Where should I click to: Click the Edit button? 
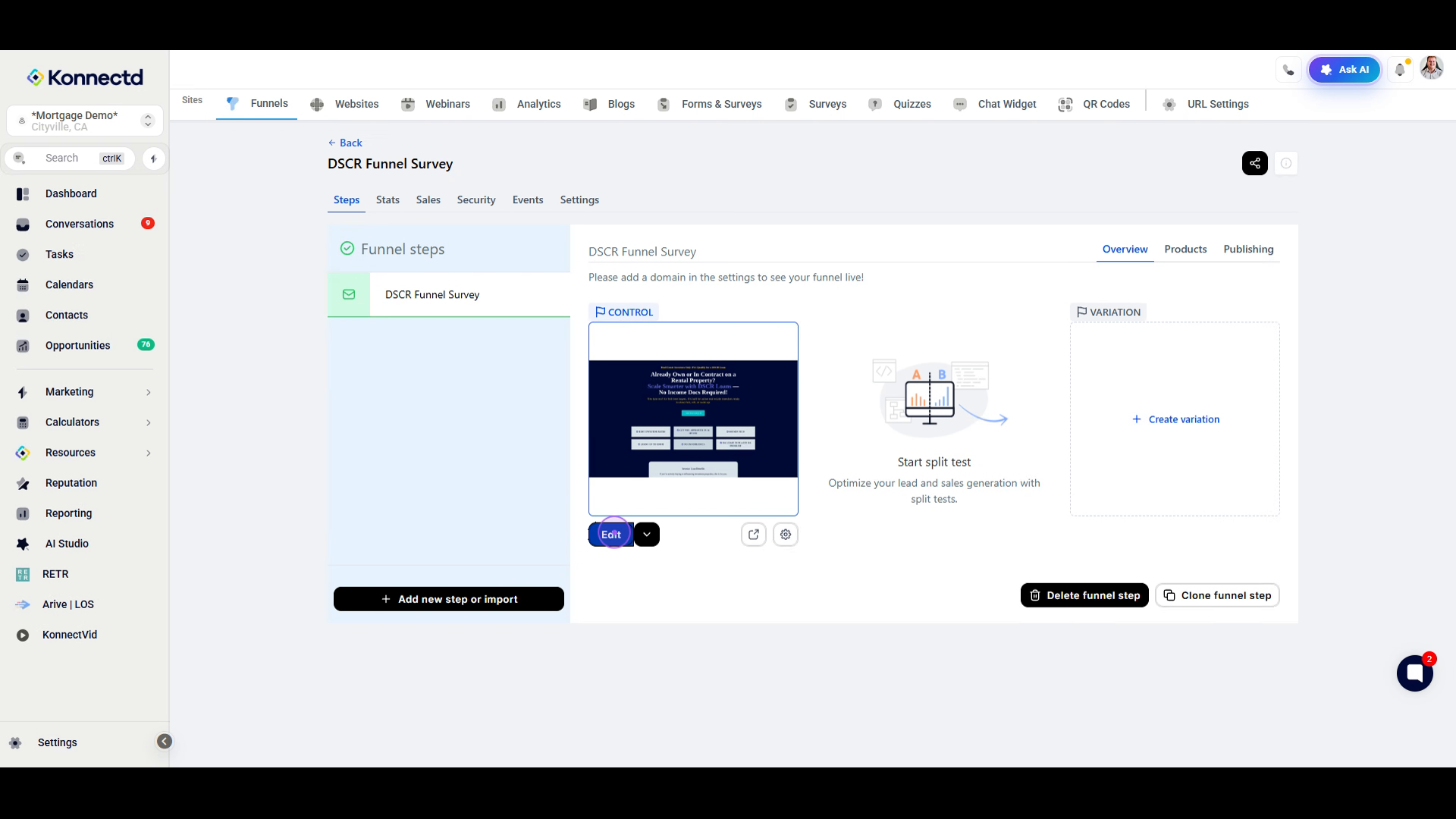(x=611, y=535)
